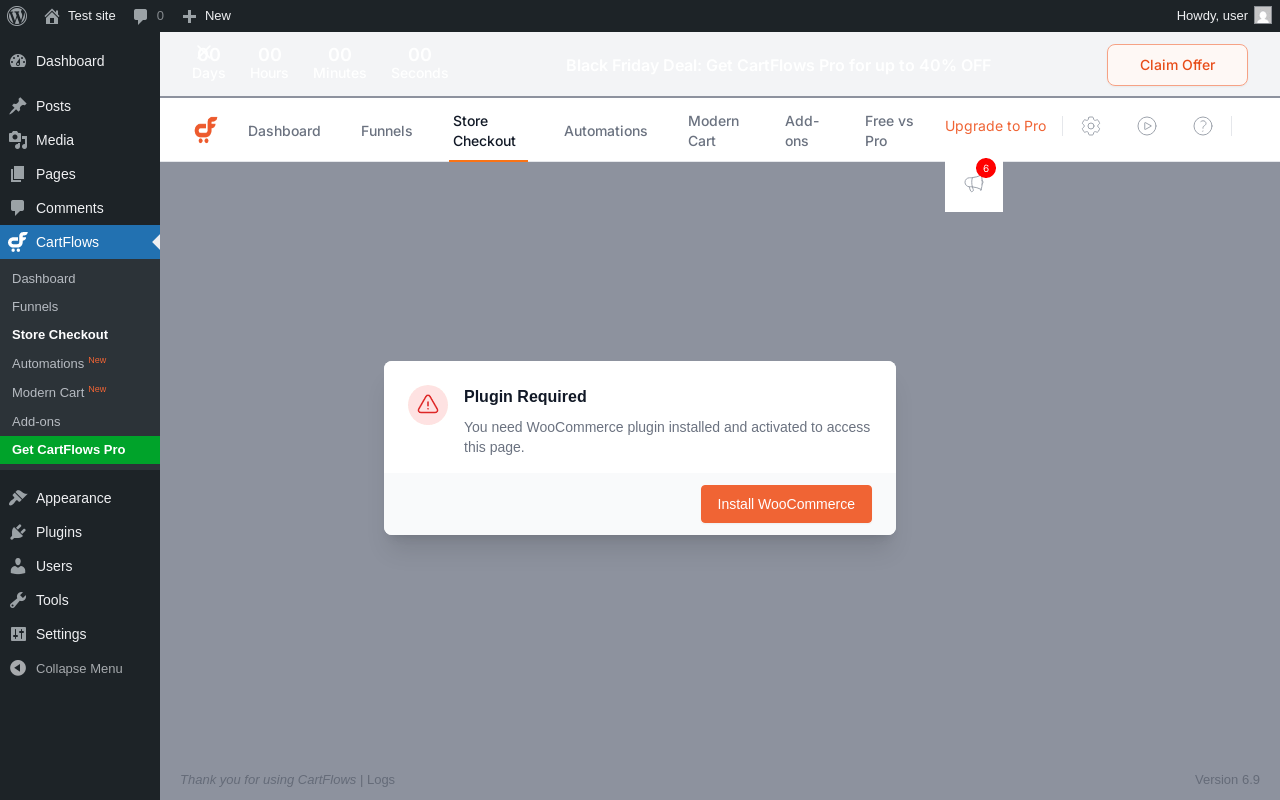Open the Modern Cart submenu link
This screenshot has height=800, width=1280.
coord(59,392)
